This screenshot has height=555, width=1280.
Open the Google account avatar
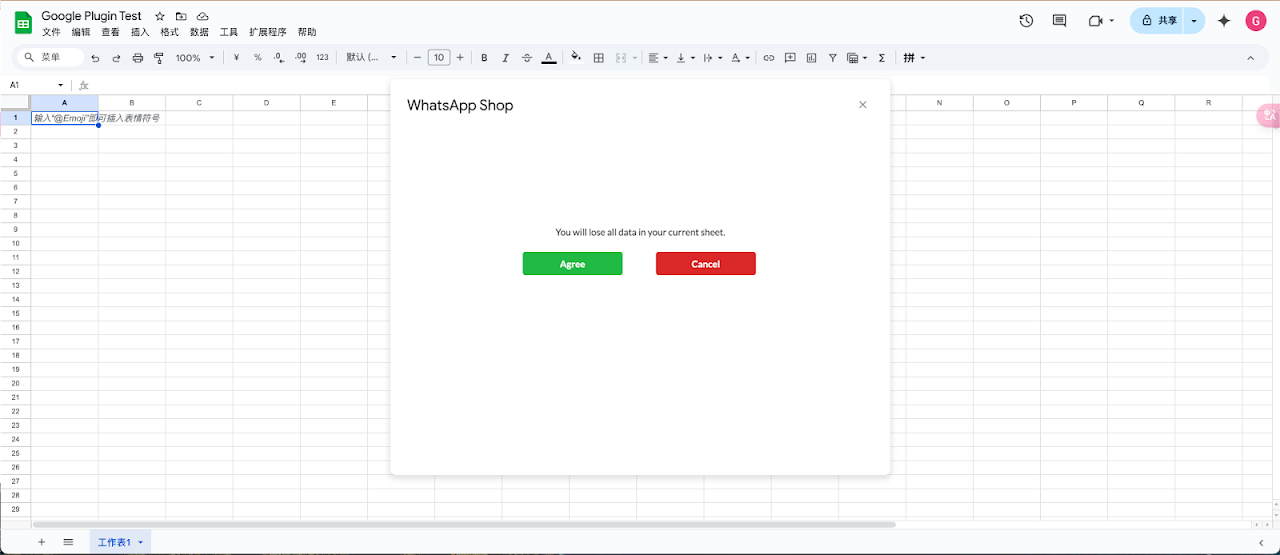[x=1256, y=20]
